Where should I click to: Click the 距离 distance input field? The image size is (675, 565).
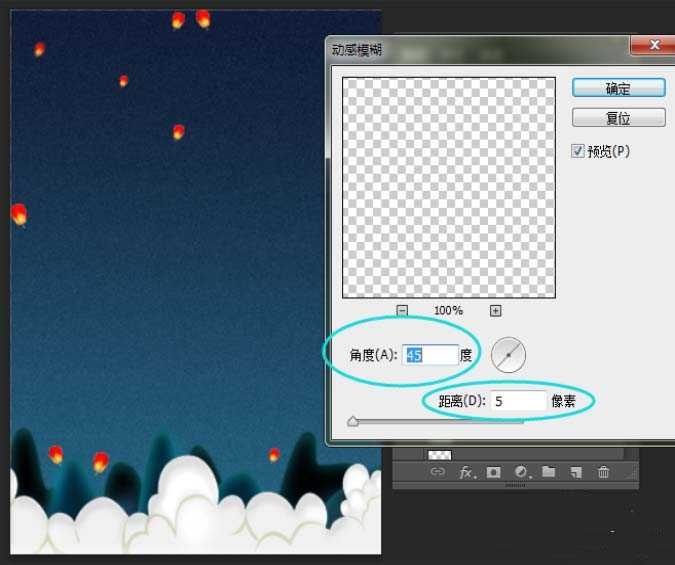[518, 401]
